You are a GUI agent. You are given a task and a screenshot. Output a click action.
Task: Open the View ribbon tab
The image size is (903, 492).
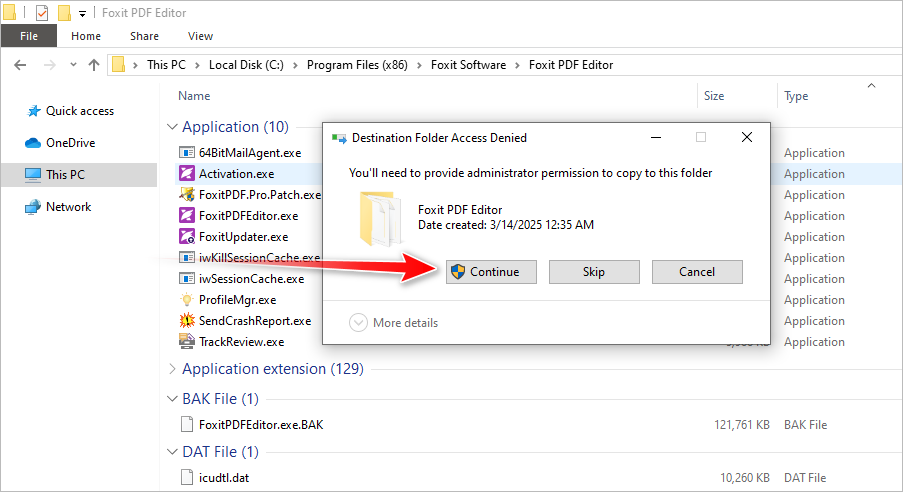200,36
